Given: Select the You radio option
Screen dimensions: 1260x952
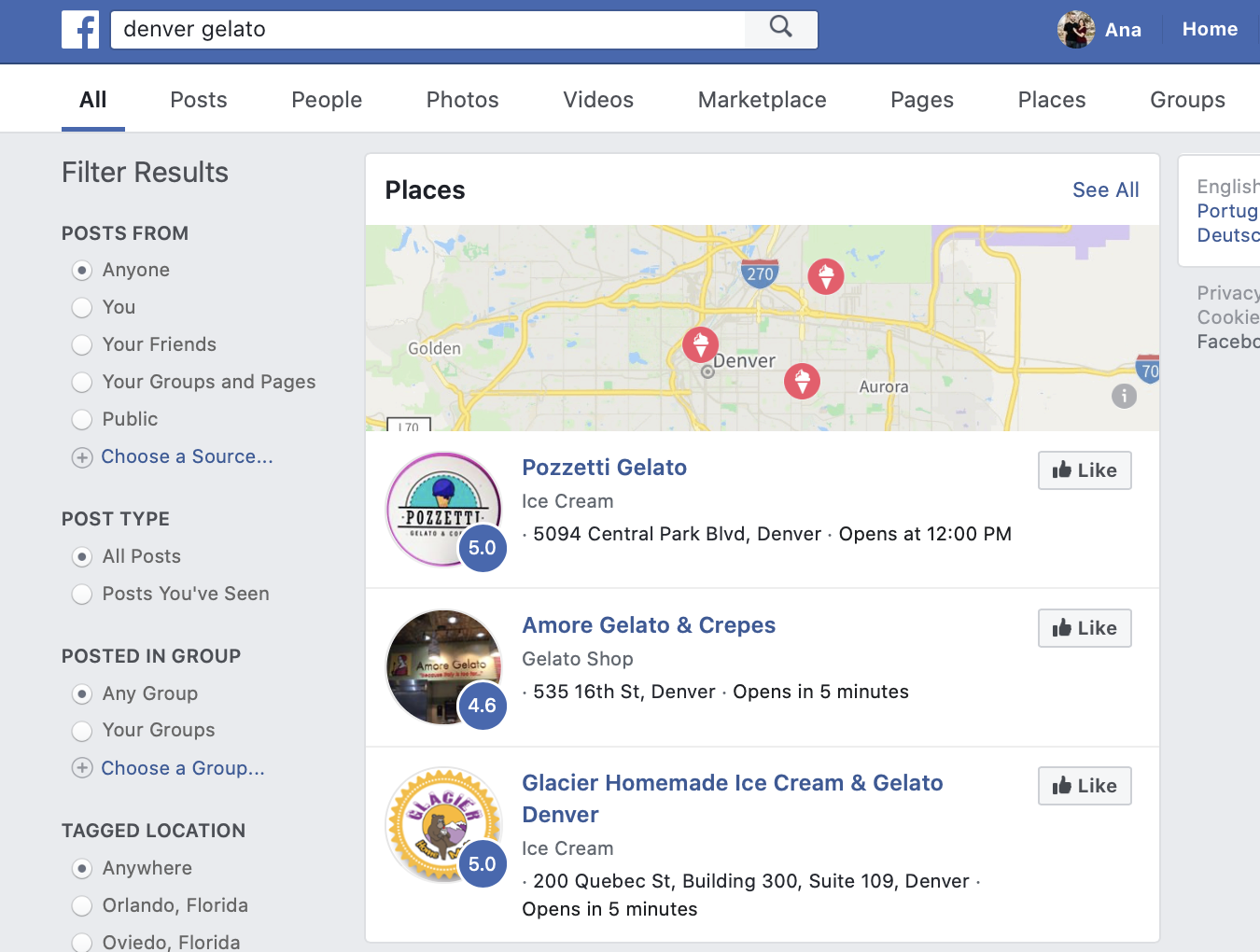Looking at the screenshot, I should pyautogui.click(x=82, y=308).
